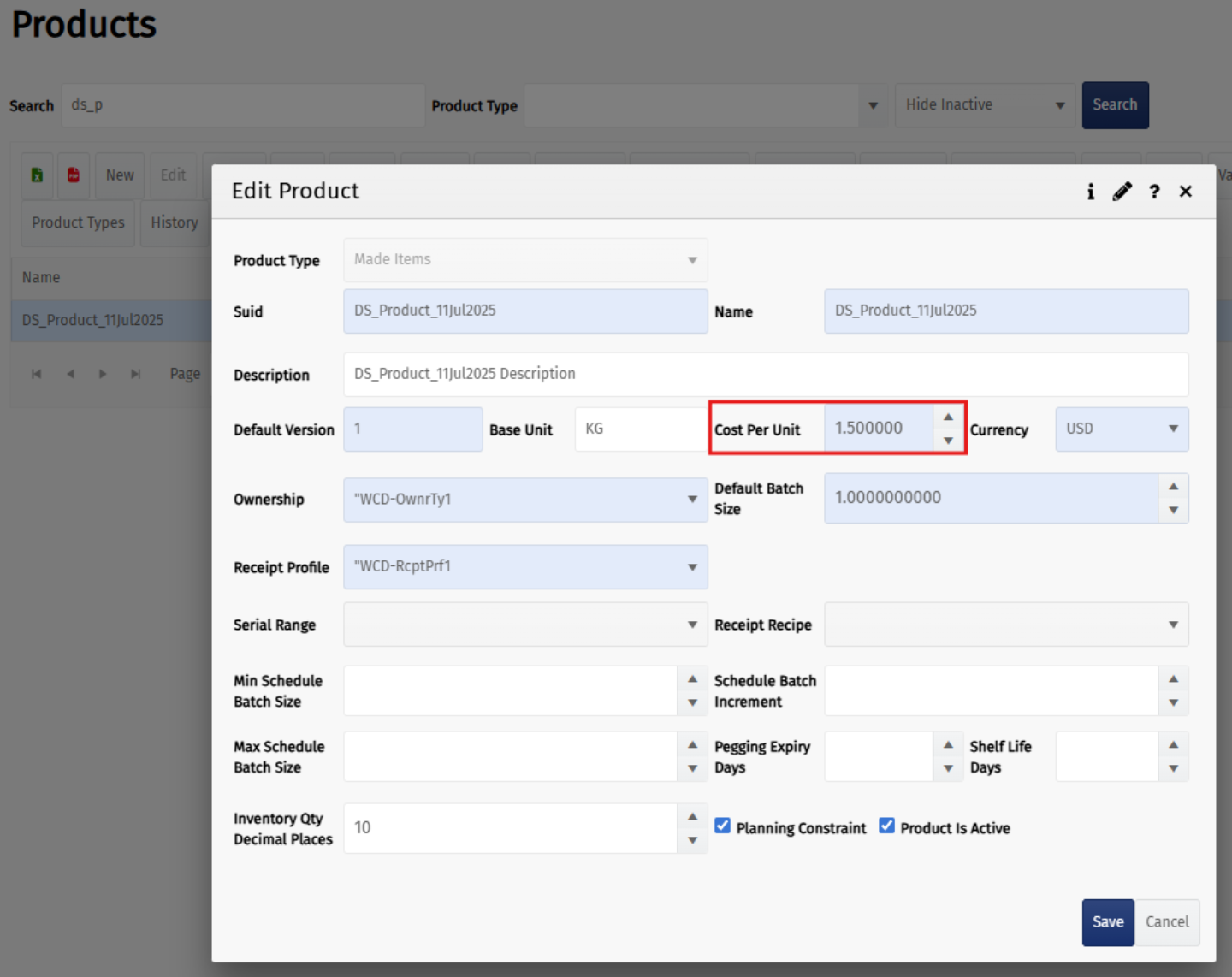
Task: Close the Edit Product dialog with X
Action: [x=1185, y=192]
